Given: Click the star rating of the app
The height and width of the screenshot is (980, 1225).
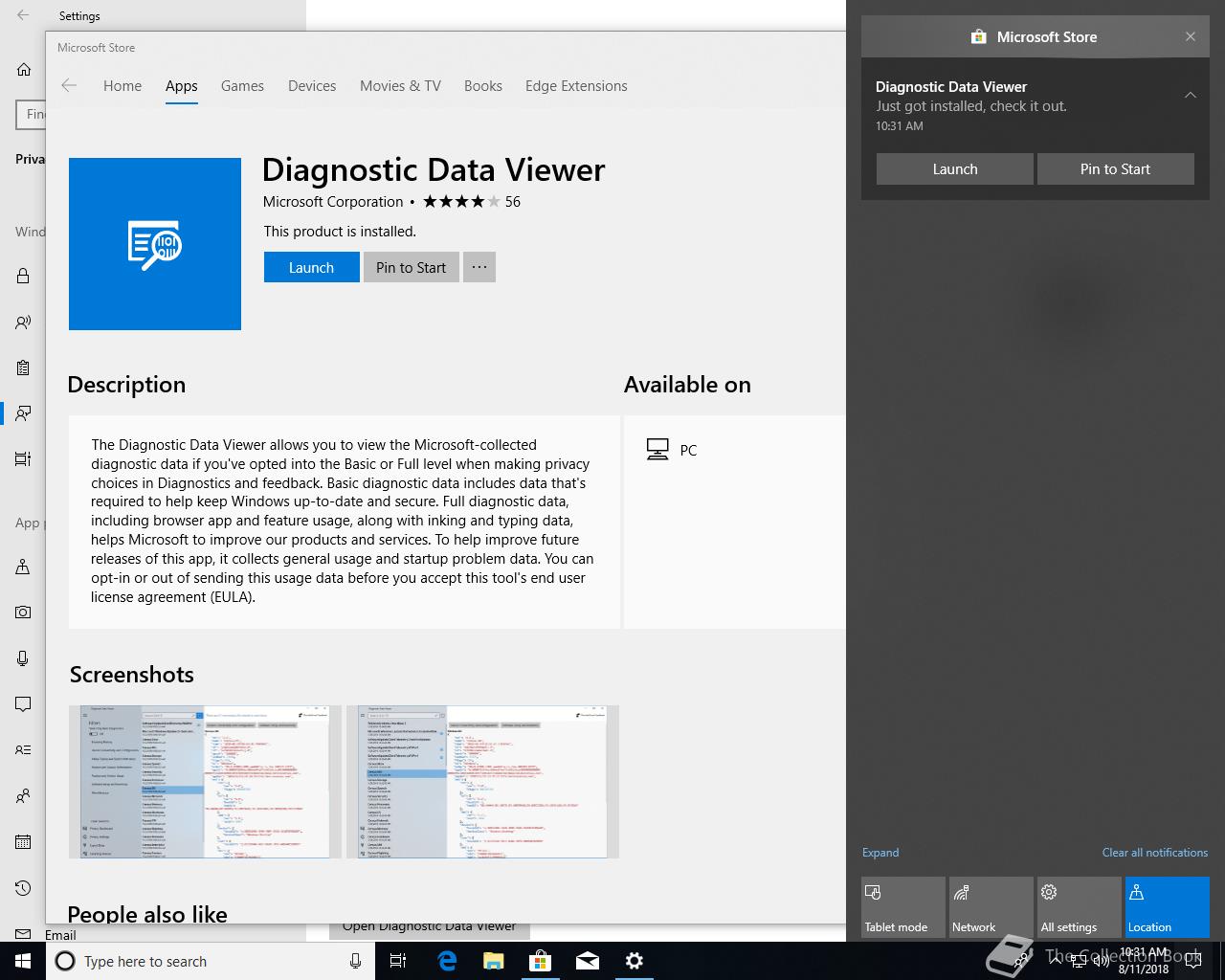Looking at the screenshot, I should (x=461, y=201).
